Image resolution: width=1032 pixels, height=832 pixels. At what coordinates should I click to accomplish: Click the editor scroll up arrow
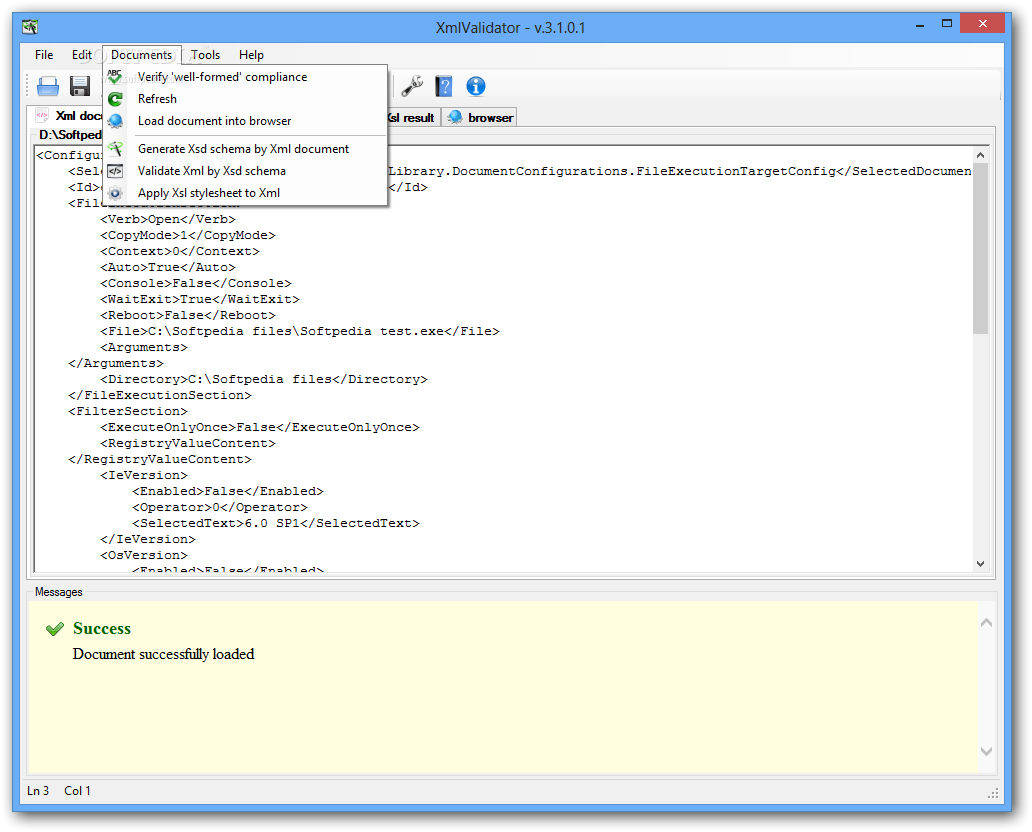[980, 155]
